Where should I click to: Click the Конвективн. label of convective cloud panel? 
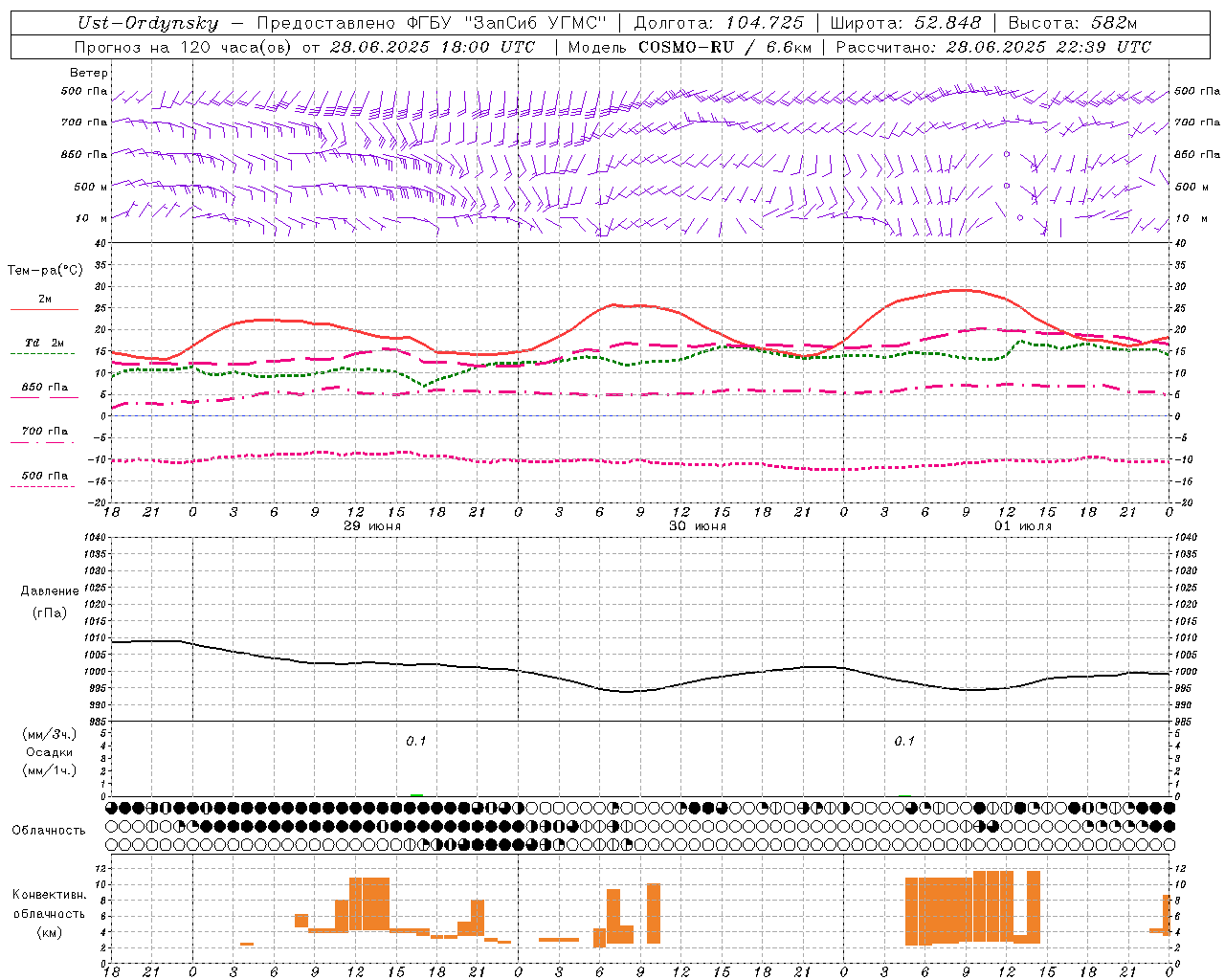point(50,895)
